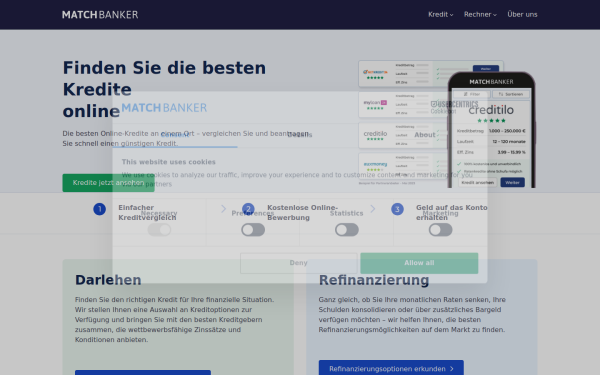The image size is (600, 375).
Task: Click the Marketing label in cookie dialog
Action: click(x=440, y=213)
